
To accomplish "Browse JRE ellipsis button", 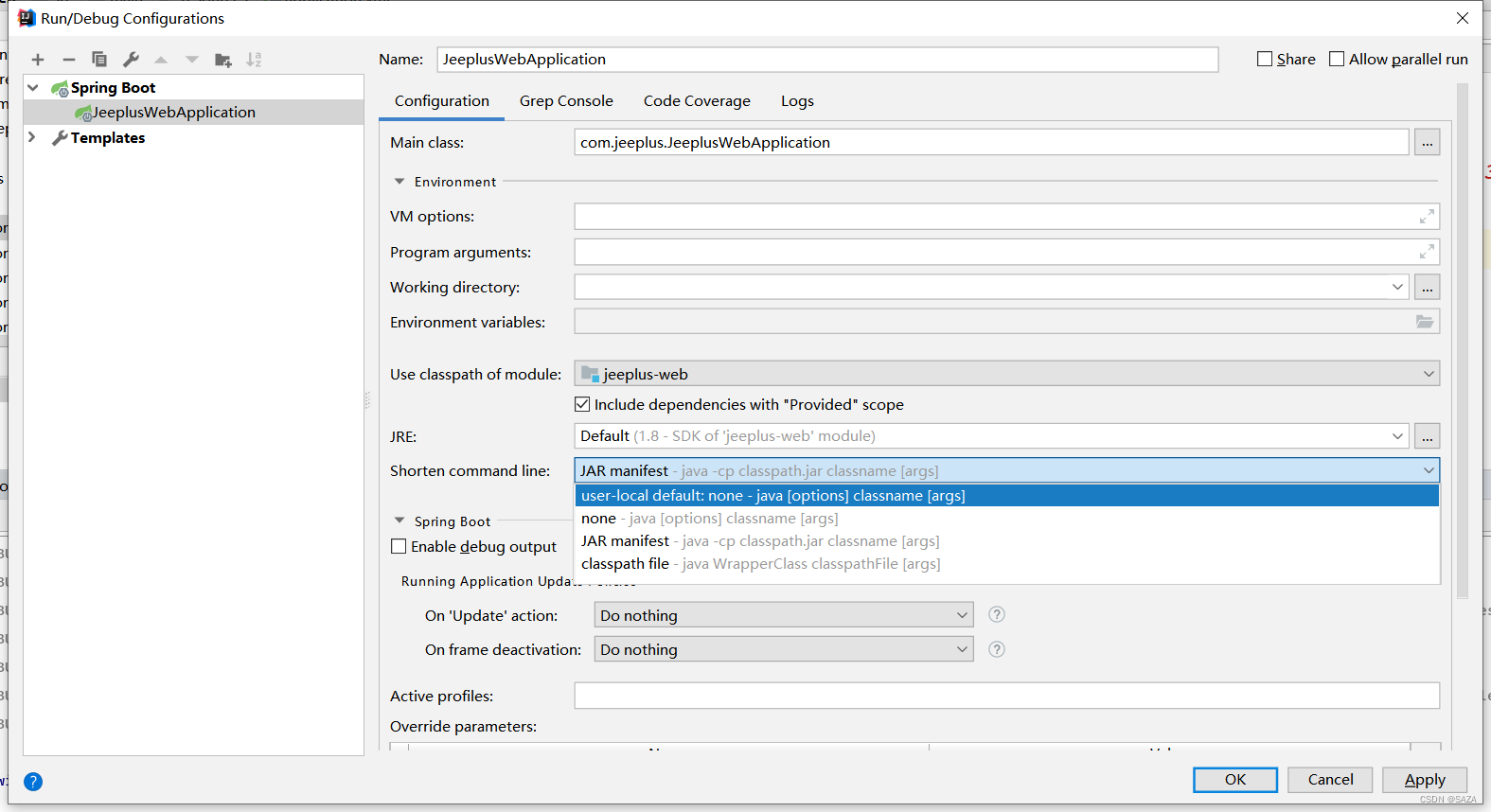I will tap(1428, 436).
